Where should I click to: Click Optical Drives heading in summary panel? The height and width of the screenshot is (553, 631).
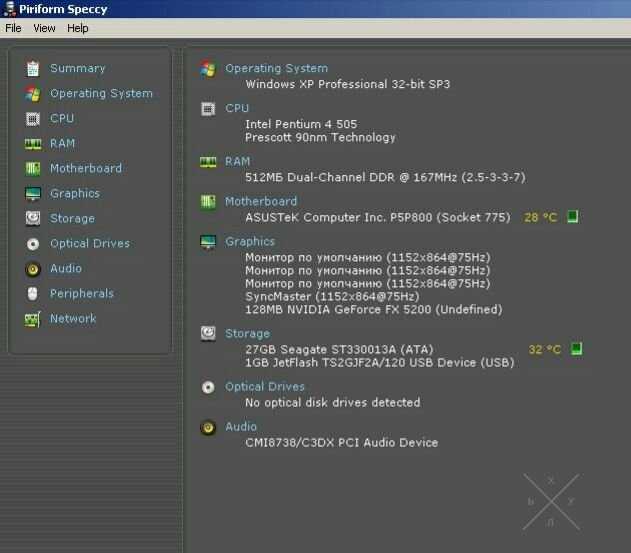265,387
